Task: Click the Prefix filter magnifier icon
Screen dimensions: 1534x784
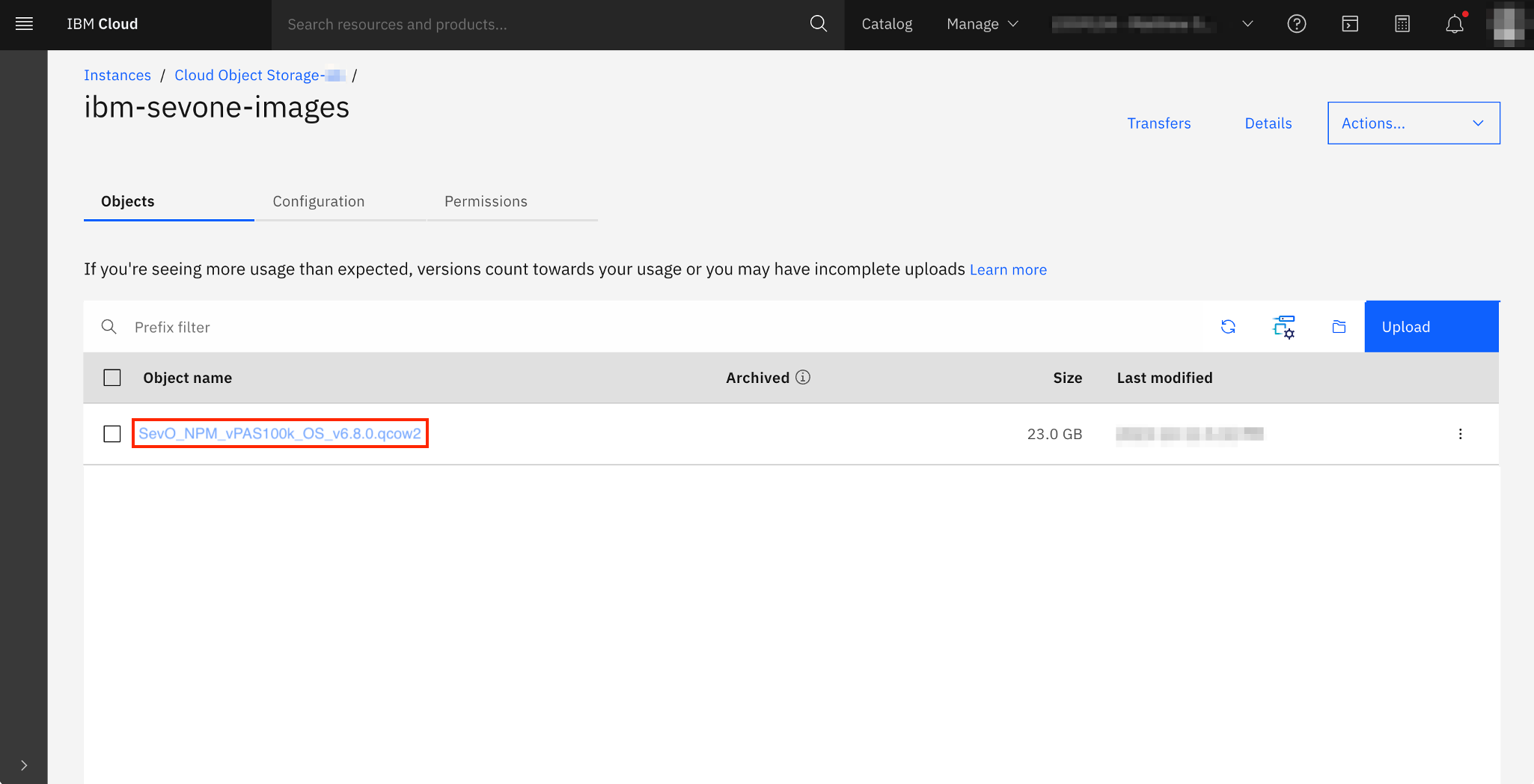Action: click(x=109, y=327)
